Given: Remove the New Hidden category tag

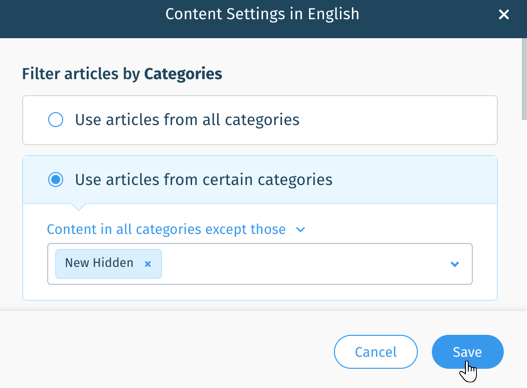Looking at the screenshot, I should [148, 264].
